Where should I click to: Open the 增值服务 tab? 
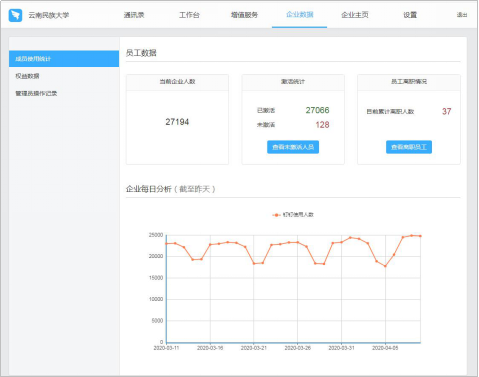tap(244, 15)
